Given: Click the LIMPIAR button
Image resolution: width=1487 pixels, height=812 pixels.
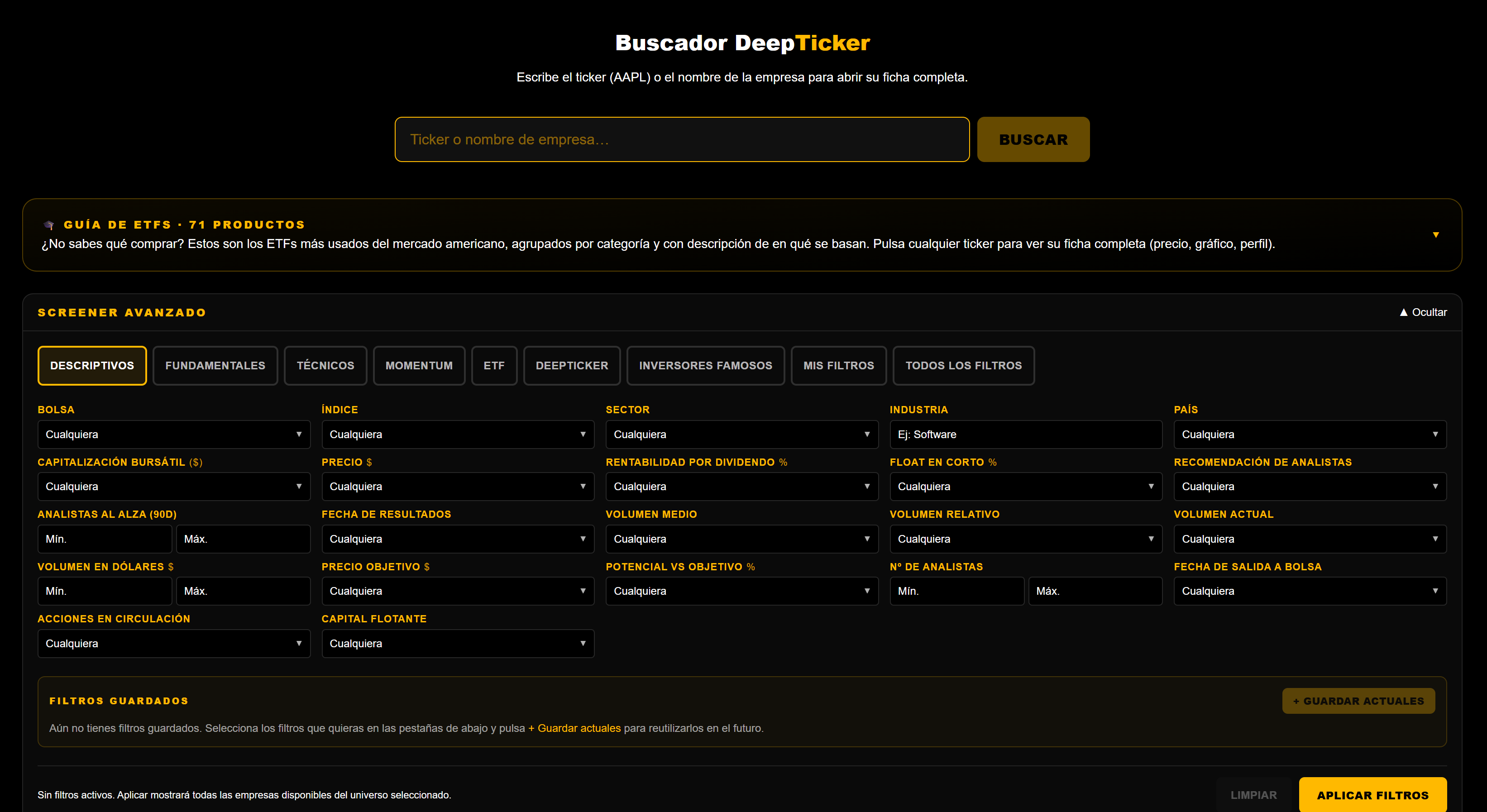Looking at the screenshot, I should point(1253,795).
